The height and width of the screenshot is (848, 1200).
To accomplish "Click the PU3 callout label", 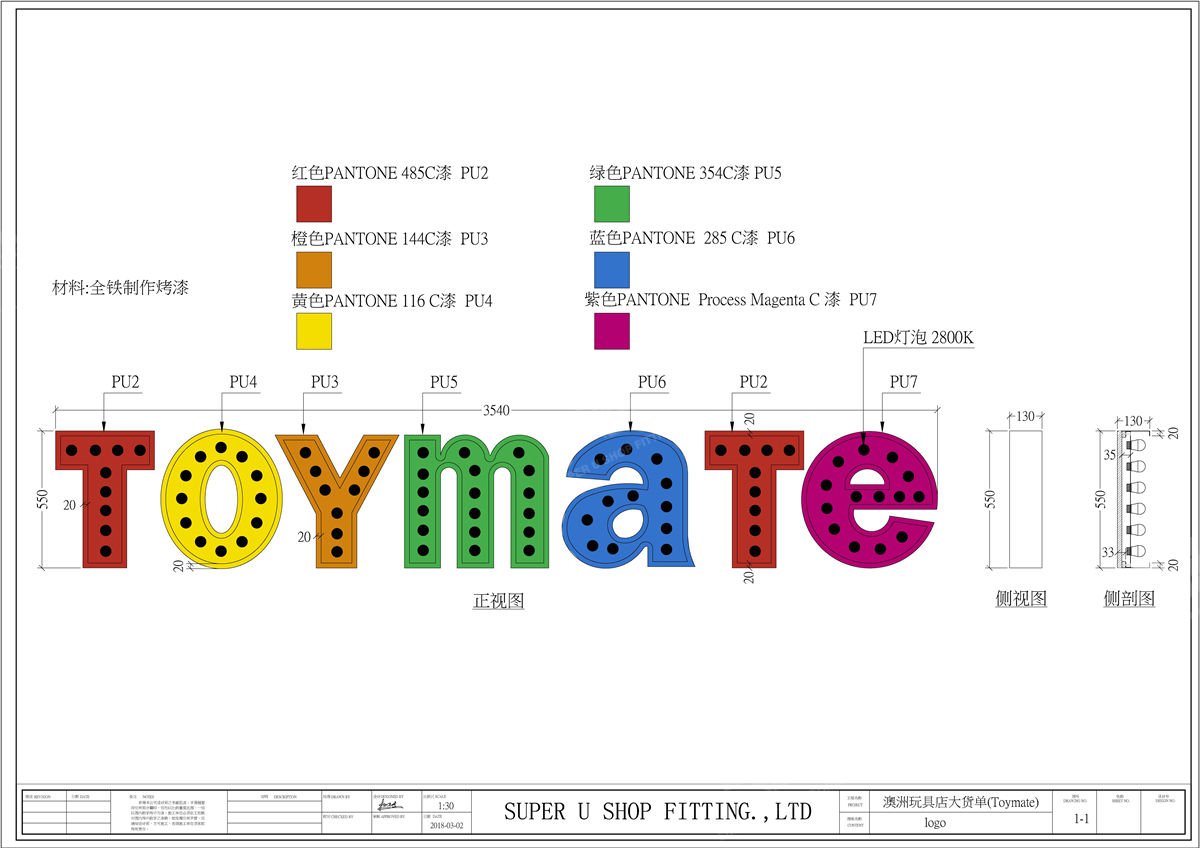I will [x=325, y=382].
